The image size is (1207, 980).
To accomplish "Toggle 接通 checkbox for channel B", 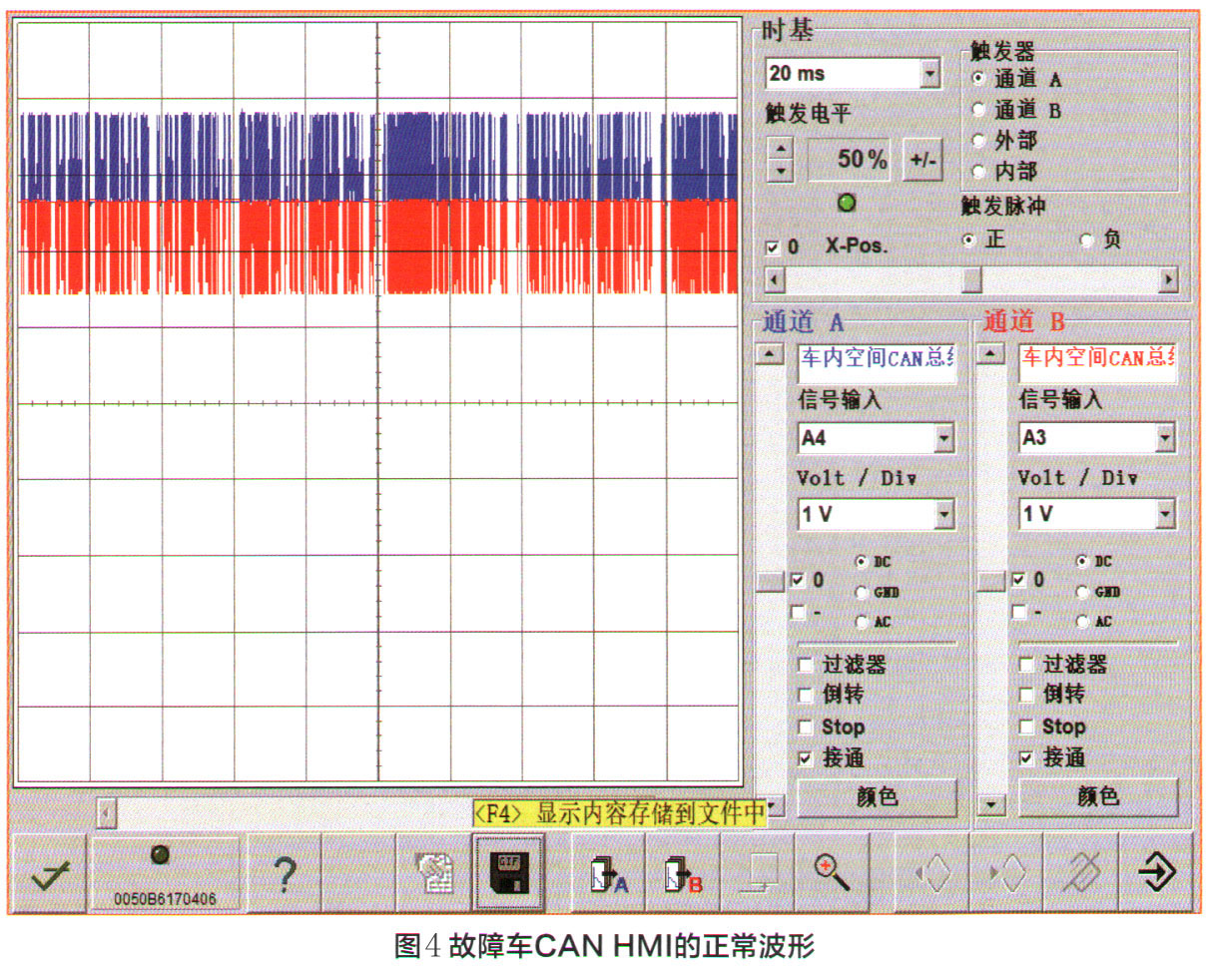I will pyautogui.click(x=1026, y=758).
